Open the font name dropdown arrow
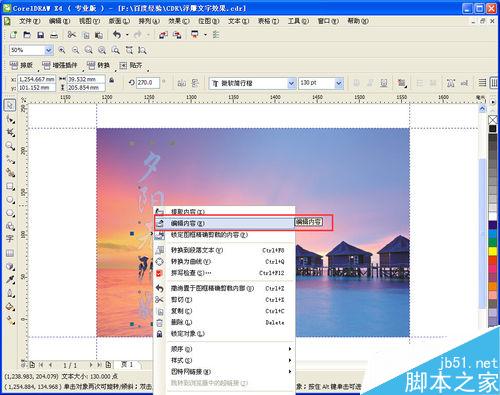500x395 pixels. [291, 83]
